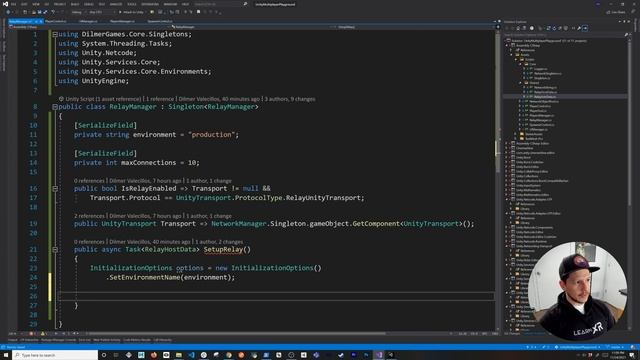Click the Home icon in Solution Explorer toolbar
The height and width of the screenshot is (360, 640).
tap(518, 28)
